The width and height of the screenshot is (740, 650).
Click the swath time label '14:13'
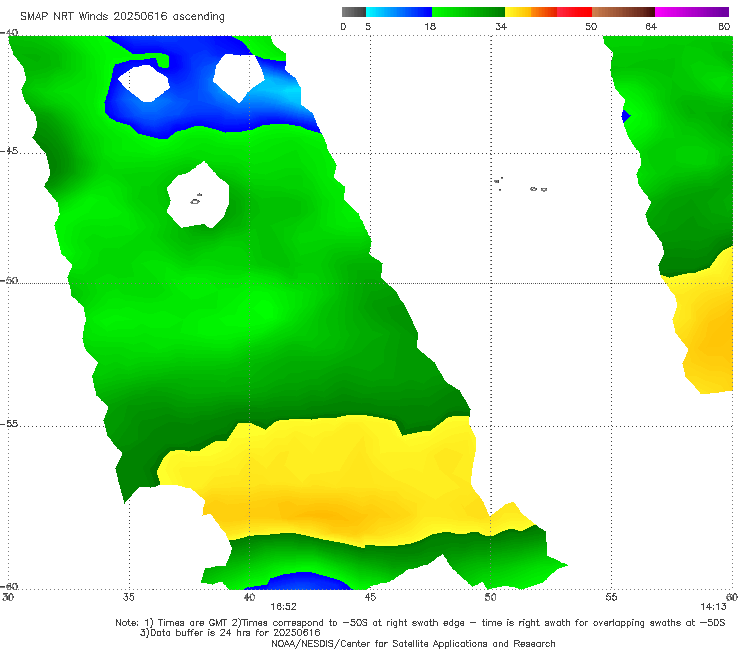pyautogui.click(x=713, y=607)
